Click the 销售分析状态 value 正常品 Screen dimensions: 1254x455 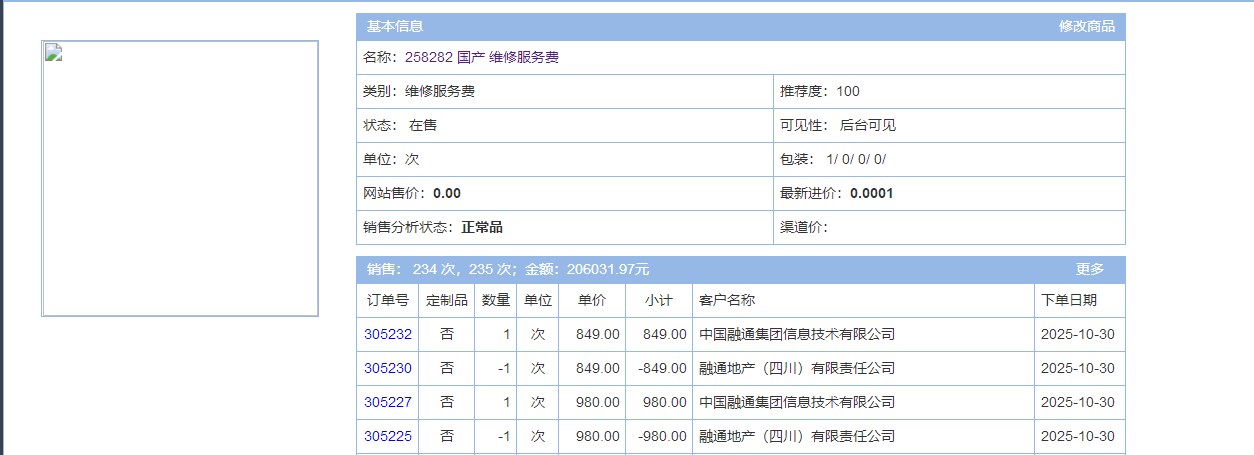coord(481,227)
